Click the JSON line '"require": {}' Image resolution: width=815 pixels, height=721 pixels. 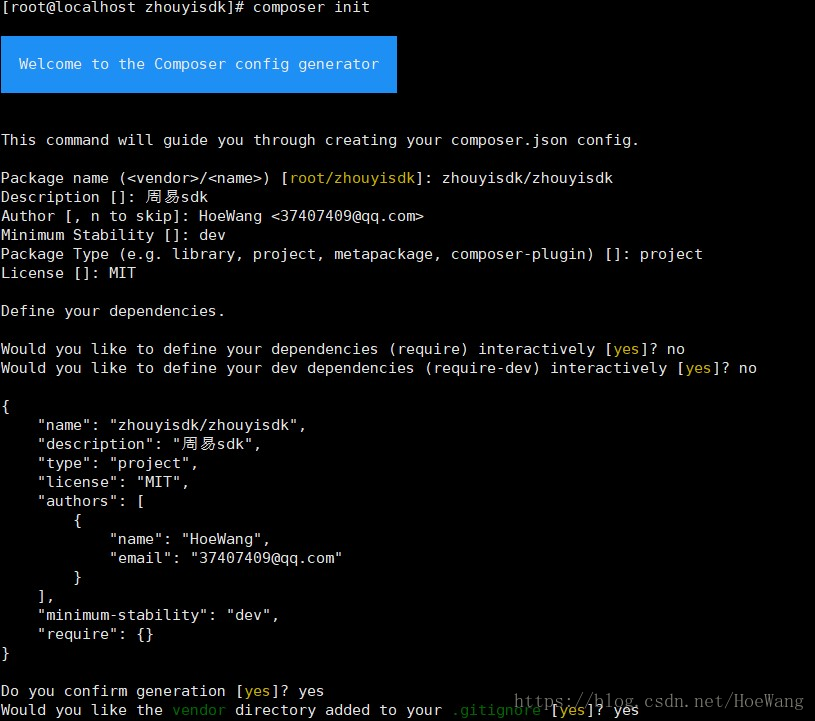95,635
